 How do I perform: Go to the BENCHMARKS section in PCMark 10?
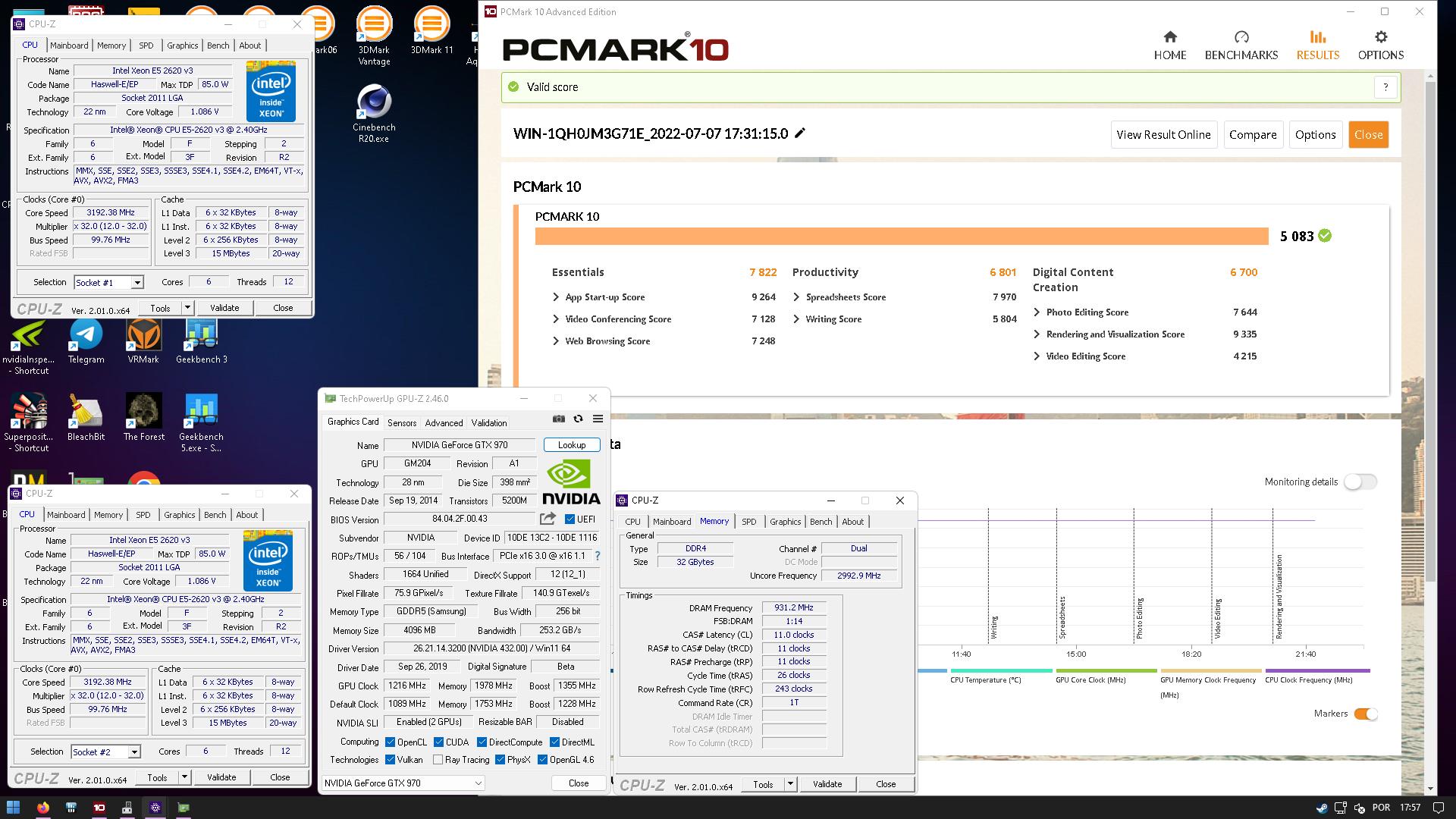(1241, 45)
